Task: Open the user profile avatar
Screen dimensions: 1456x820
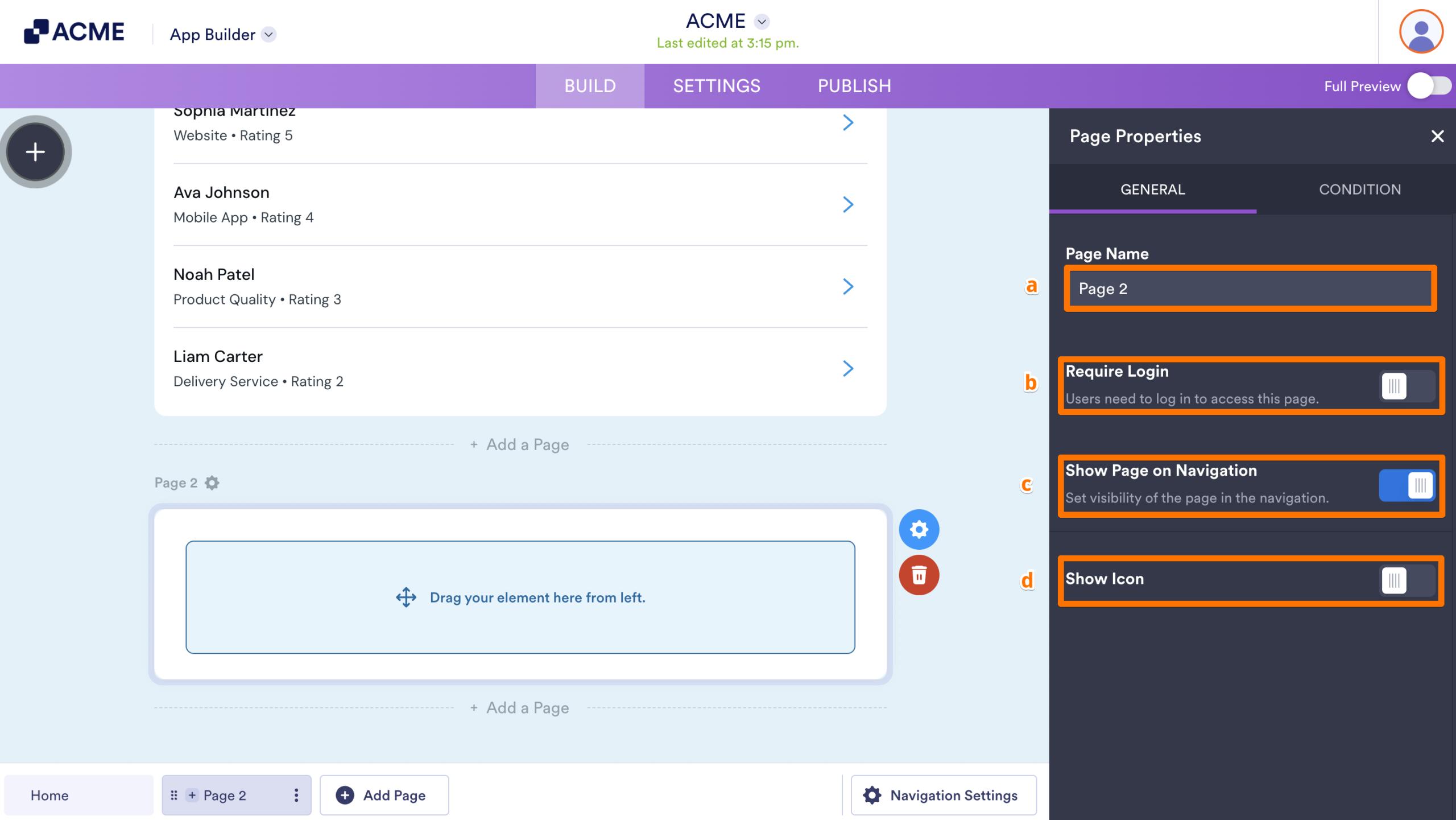Action: coord(1421,31)
